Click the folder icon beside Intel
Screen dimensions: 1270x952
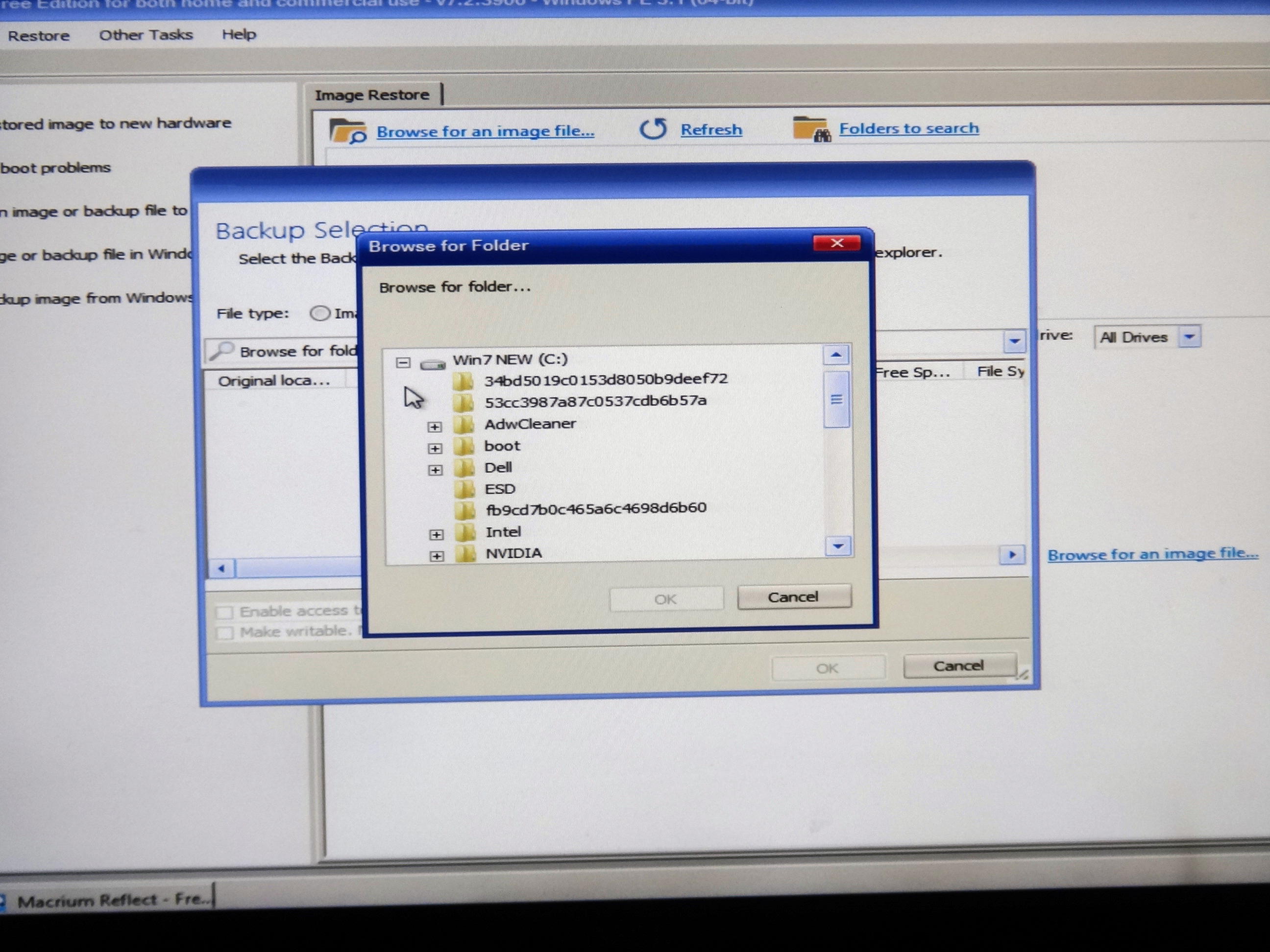click(465, 532)
